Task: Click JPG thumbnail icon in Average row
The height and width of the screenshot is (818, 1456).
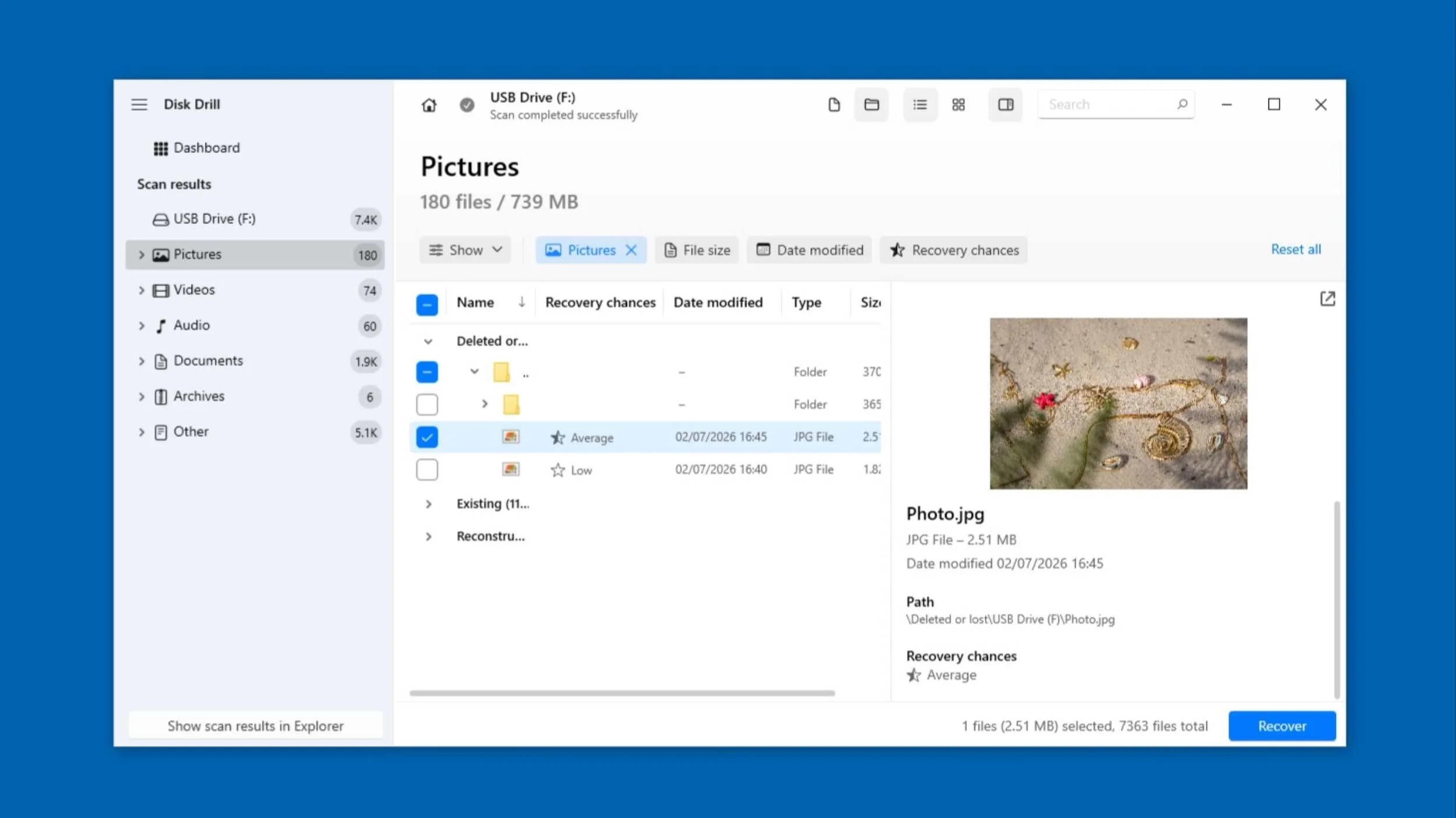Action: (x=511, y=437)
